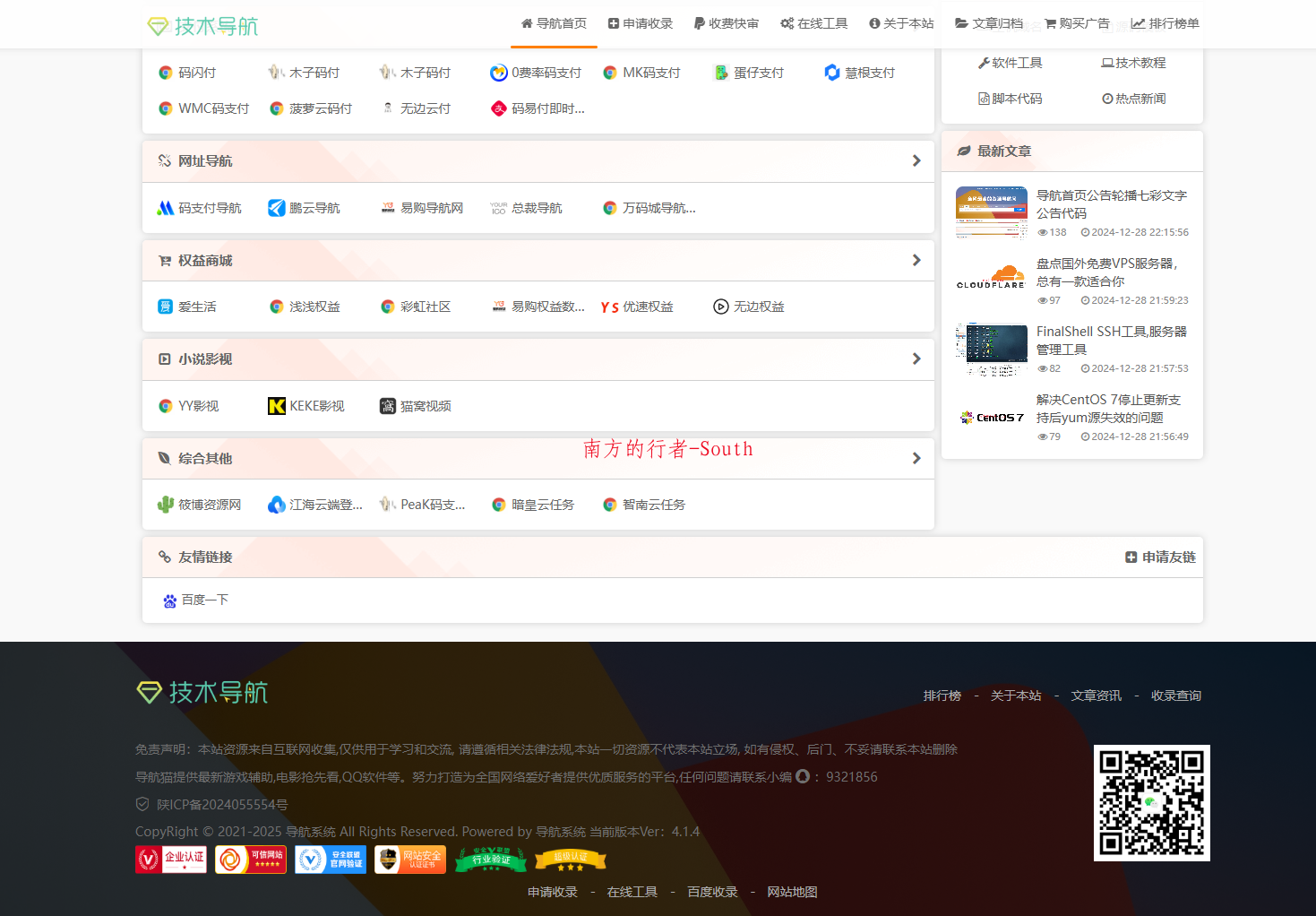Click the 筱博资源网 cactus icon
1316x916 pixels.
[x=166, y=505]
